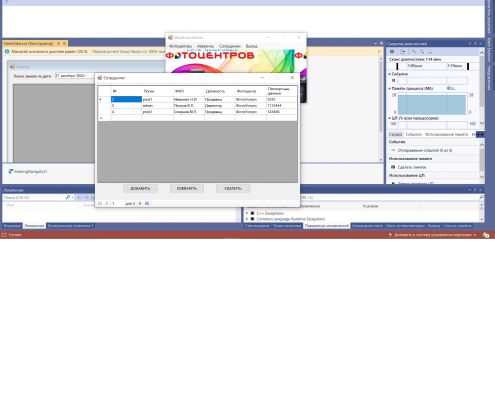Switch to the Командное окно tab
Screen dimensions: 495x400
pyautogui.click(x=367, y=226)
